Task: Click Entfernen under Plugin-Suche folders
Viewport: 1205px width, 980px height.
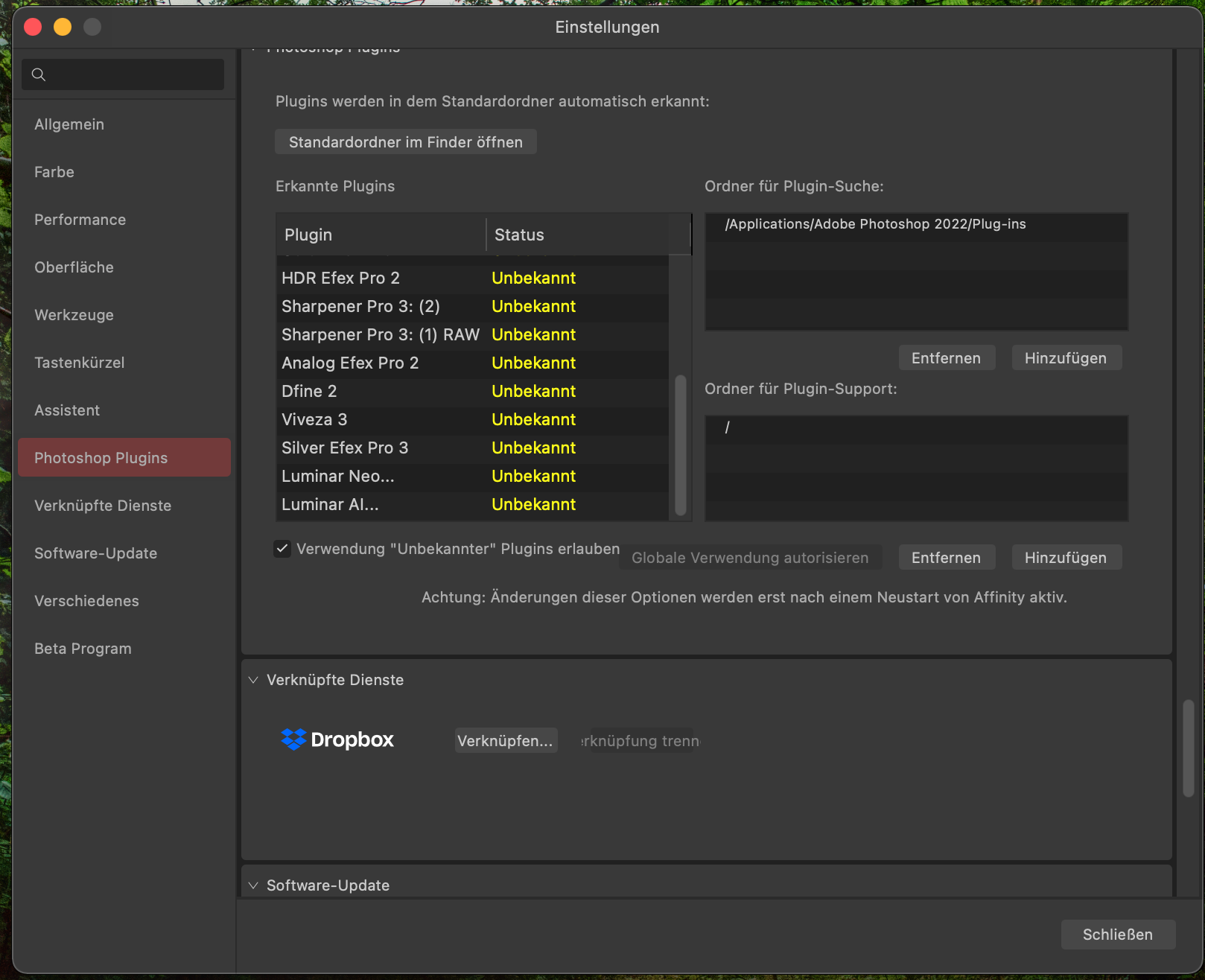Action: [947, 357]
